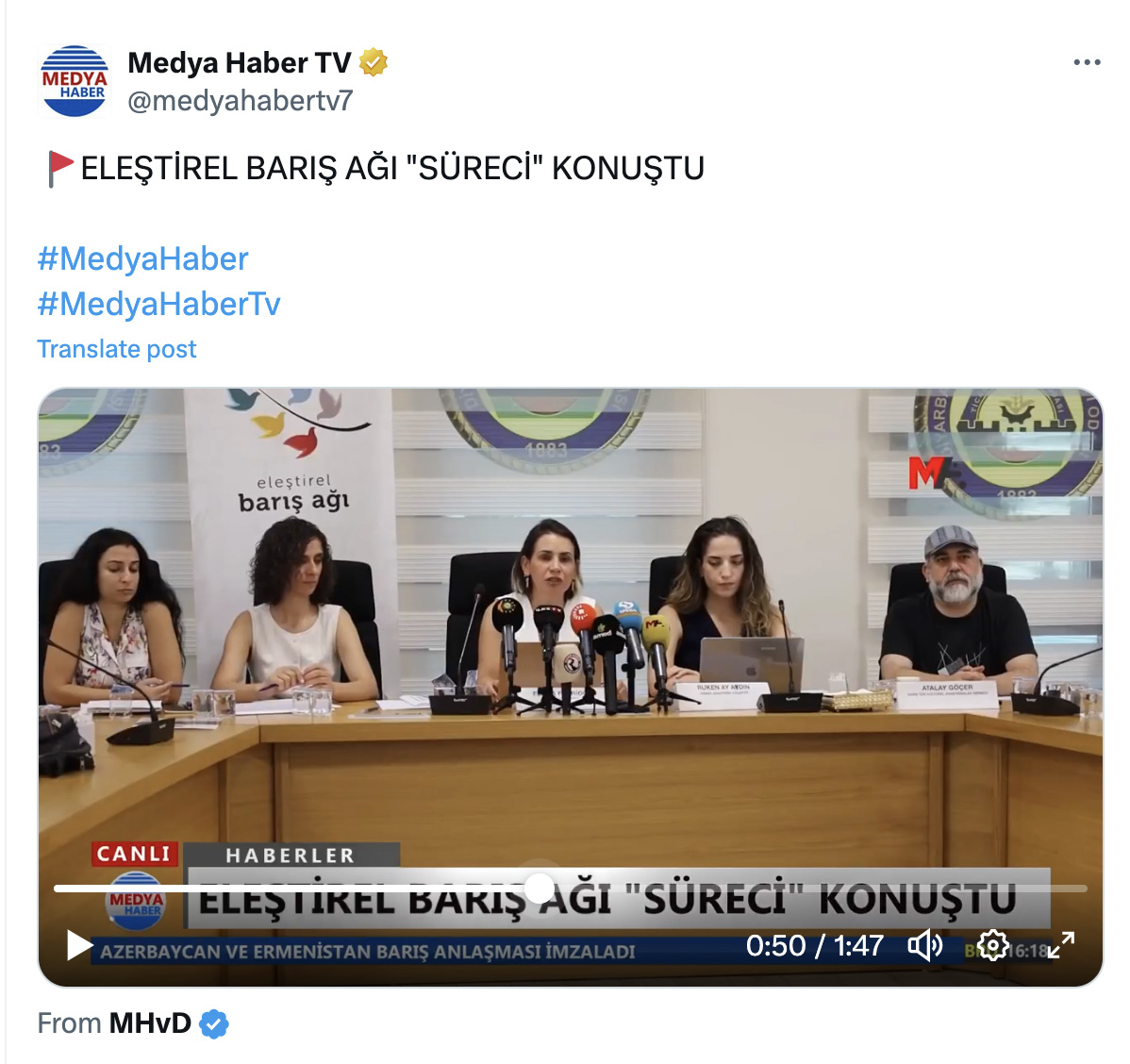Click the Medya Haber TV display name
Viewport: 1130px width, 1064px height.
[240, 62]
